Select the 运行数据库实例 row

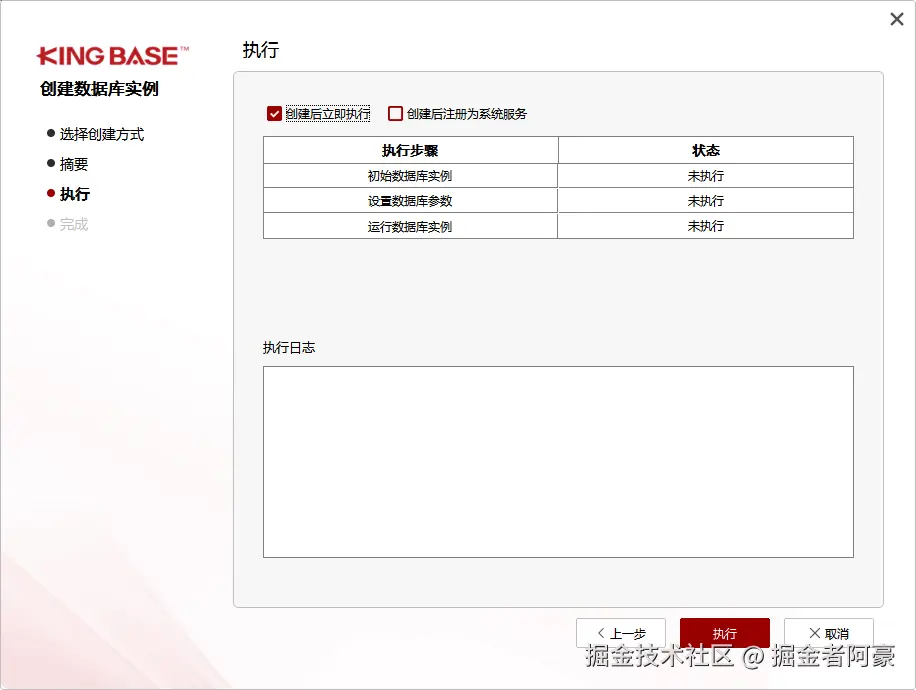pyautogui.click(x=558, y=226)
